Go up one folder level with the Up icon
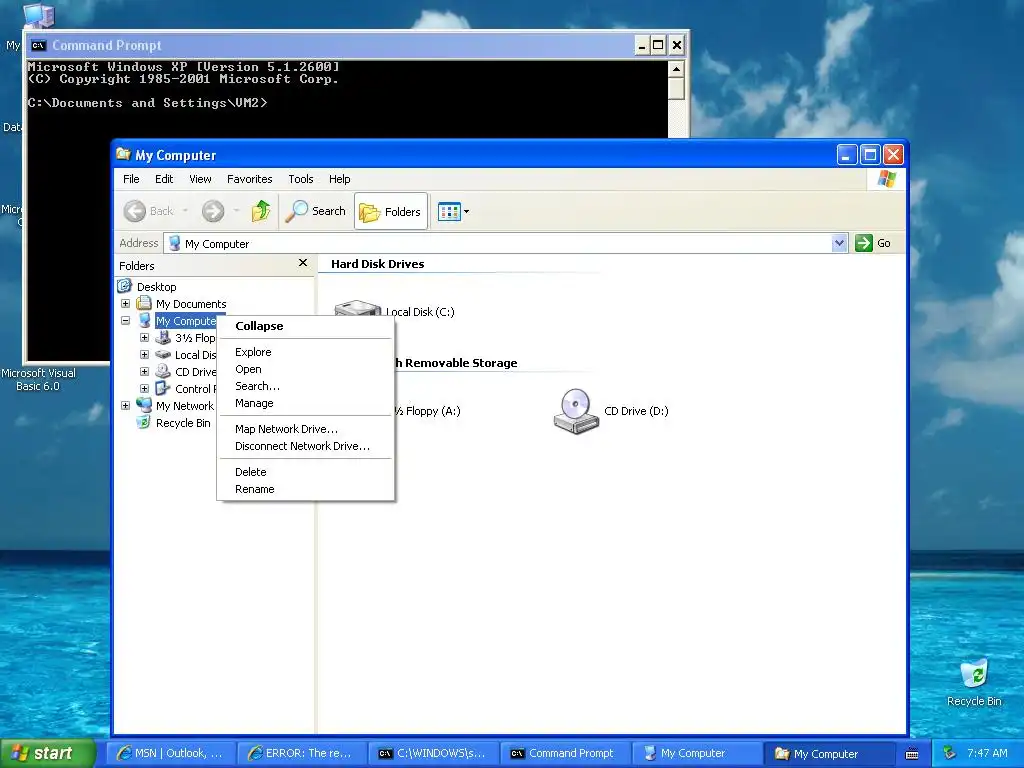The image size is (1024, 768). pos(261,211)
